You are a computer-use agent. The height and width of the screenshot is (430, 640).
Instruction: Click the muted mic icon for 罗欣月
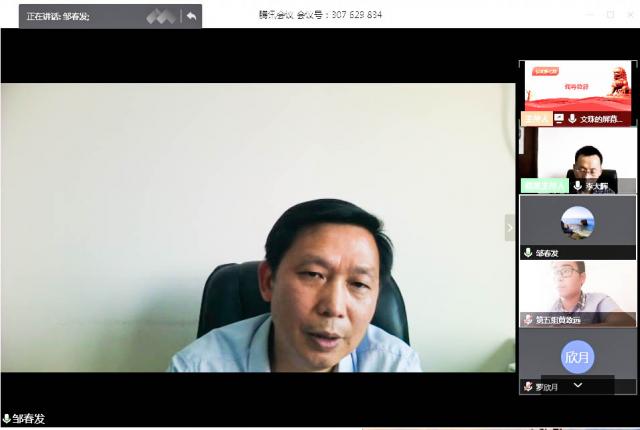(527, 386)
